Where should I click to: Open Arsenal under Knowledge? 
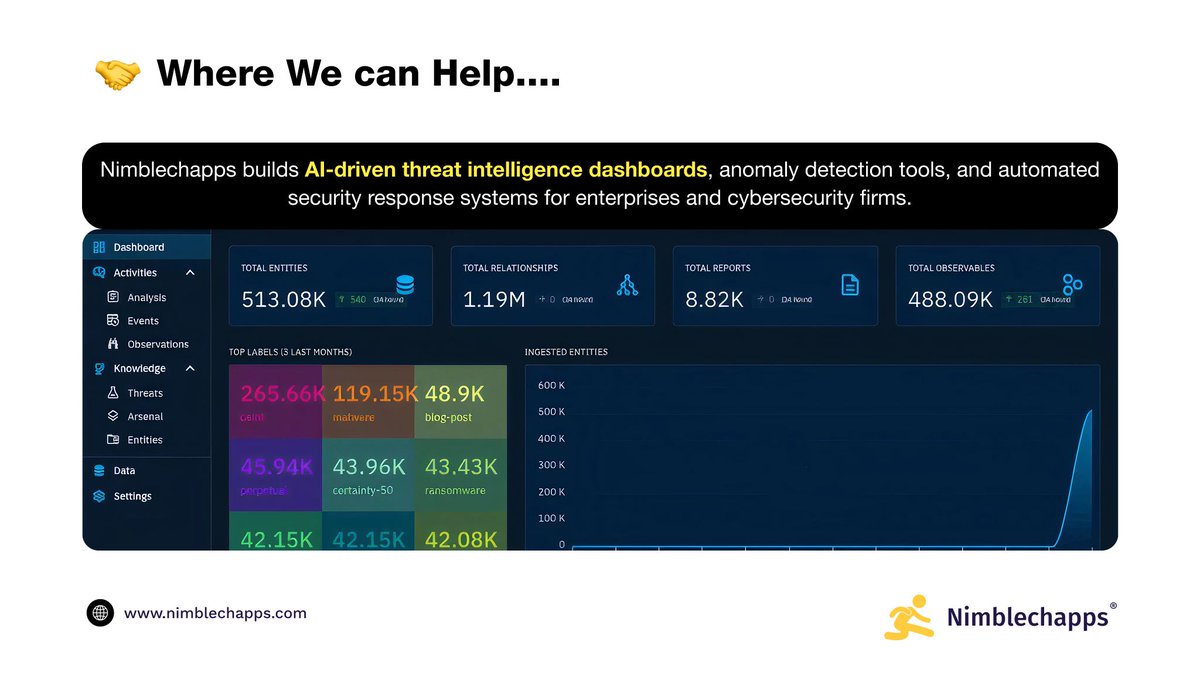(145, 416)
